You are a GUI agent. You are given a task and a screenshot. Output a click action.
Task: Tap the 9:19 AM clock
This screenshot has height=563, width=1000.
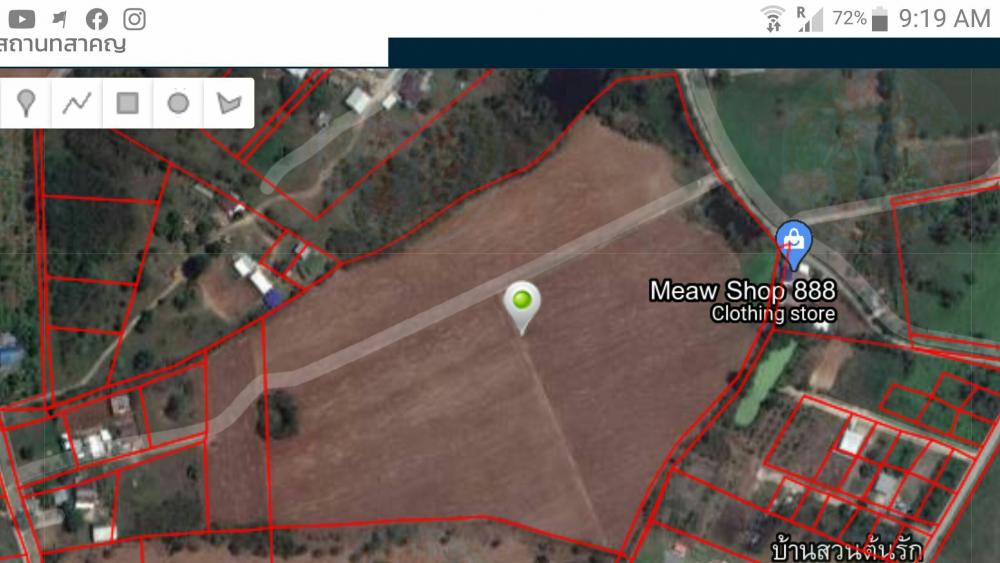[x=945, y=19]
